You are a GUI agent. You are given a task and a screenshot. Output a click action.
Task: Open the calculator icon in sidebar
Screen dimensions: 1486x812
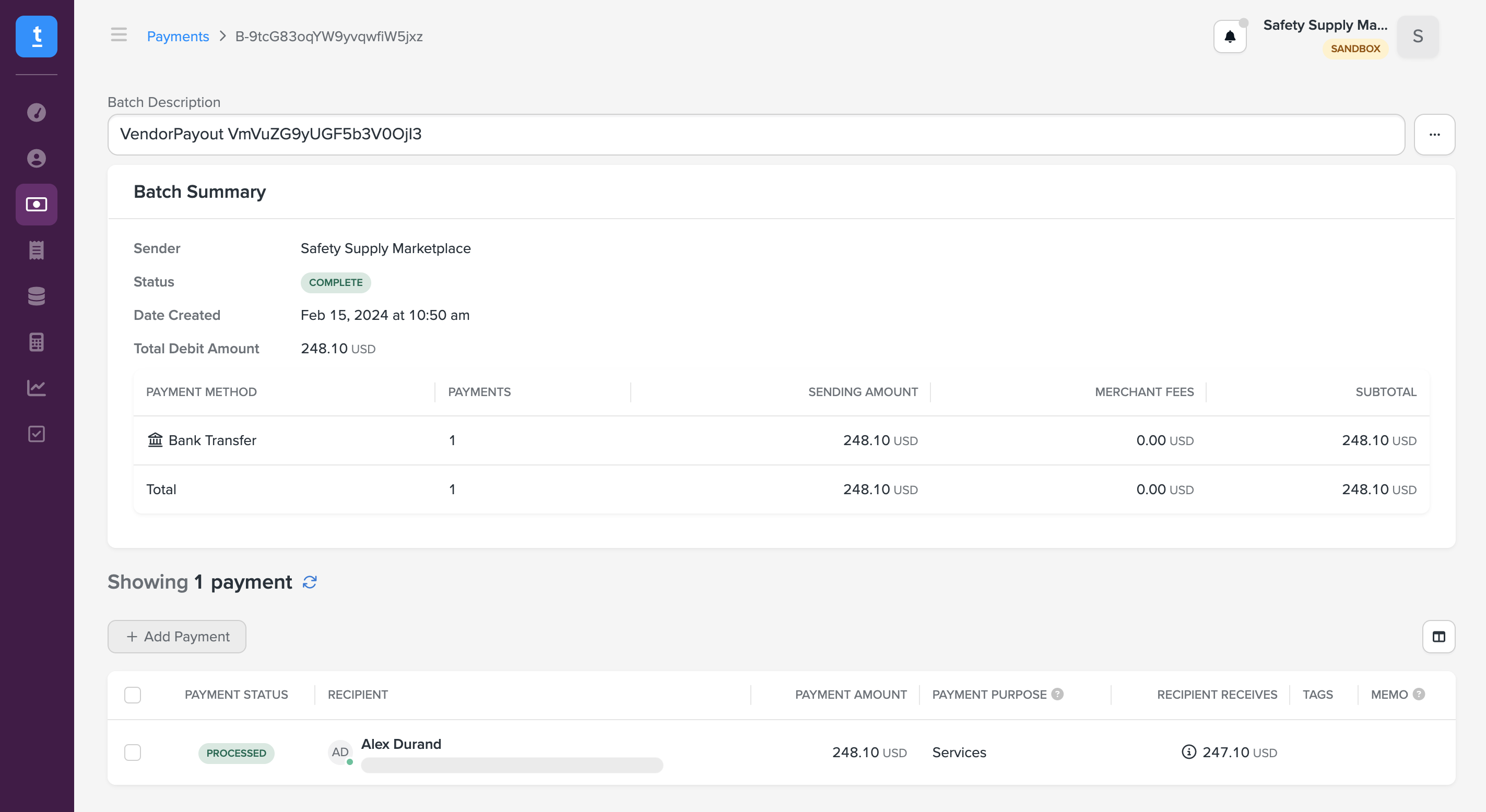pos(37,342)
